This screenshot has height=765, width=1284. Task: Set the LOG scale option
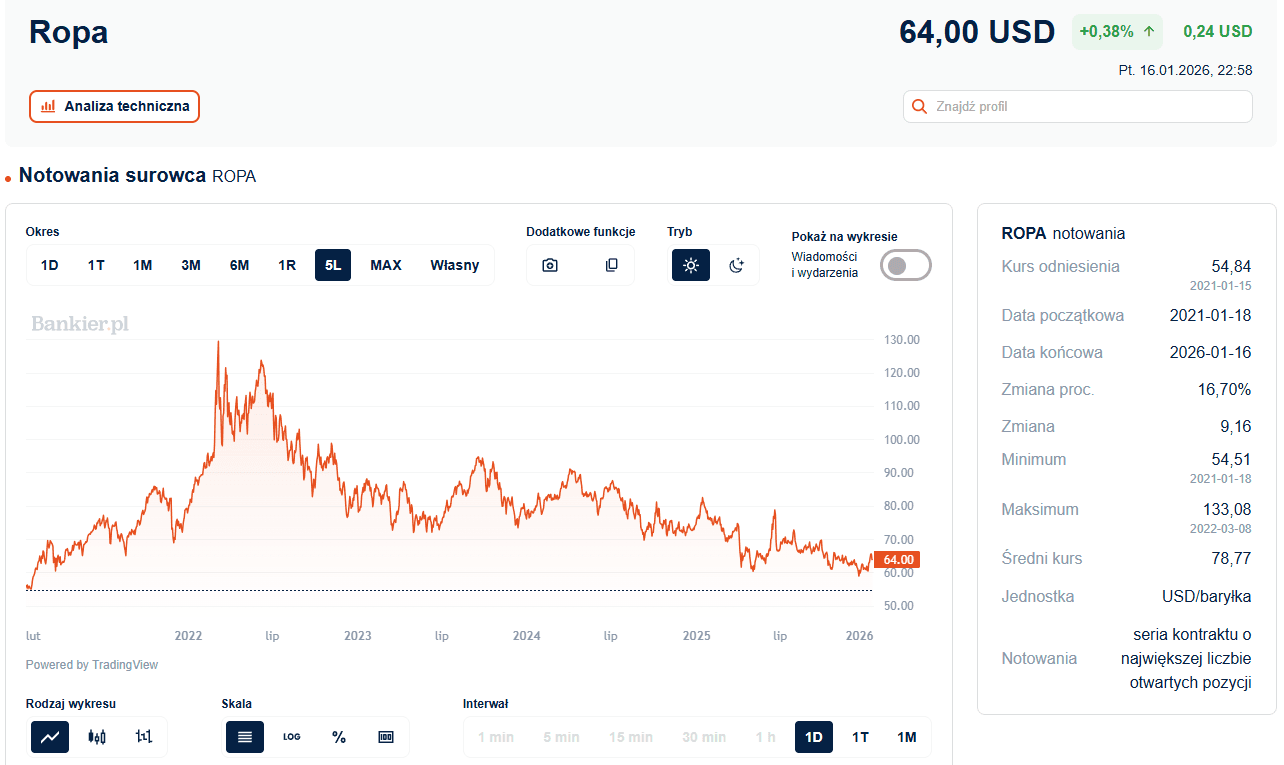[292, 737]
